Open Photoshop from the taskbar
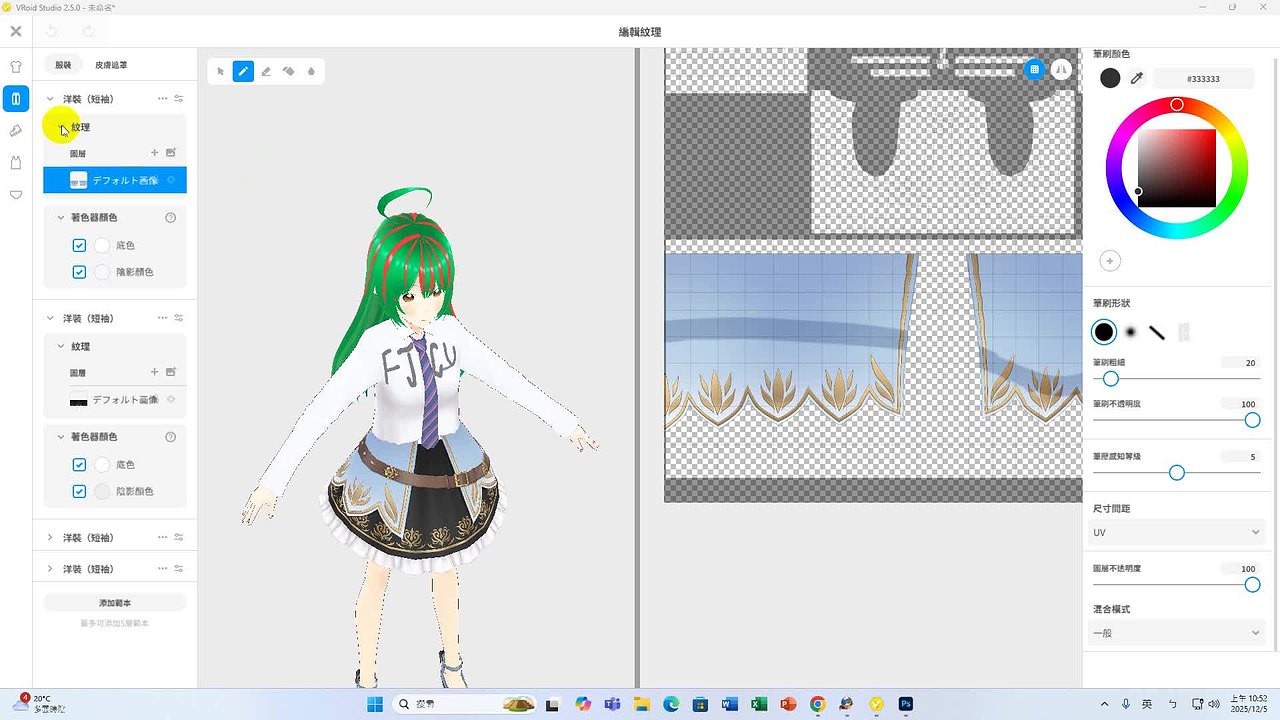 pyautogui.click(x=905, y=704)
